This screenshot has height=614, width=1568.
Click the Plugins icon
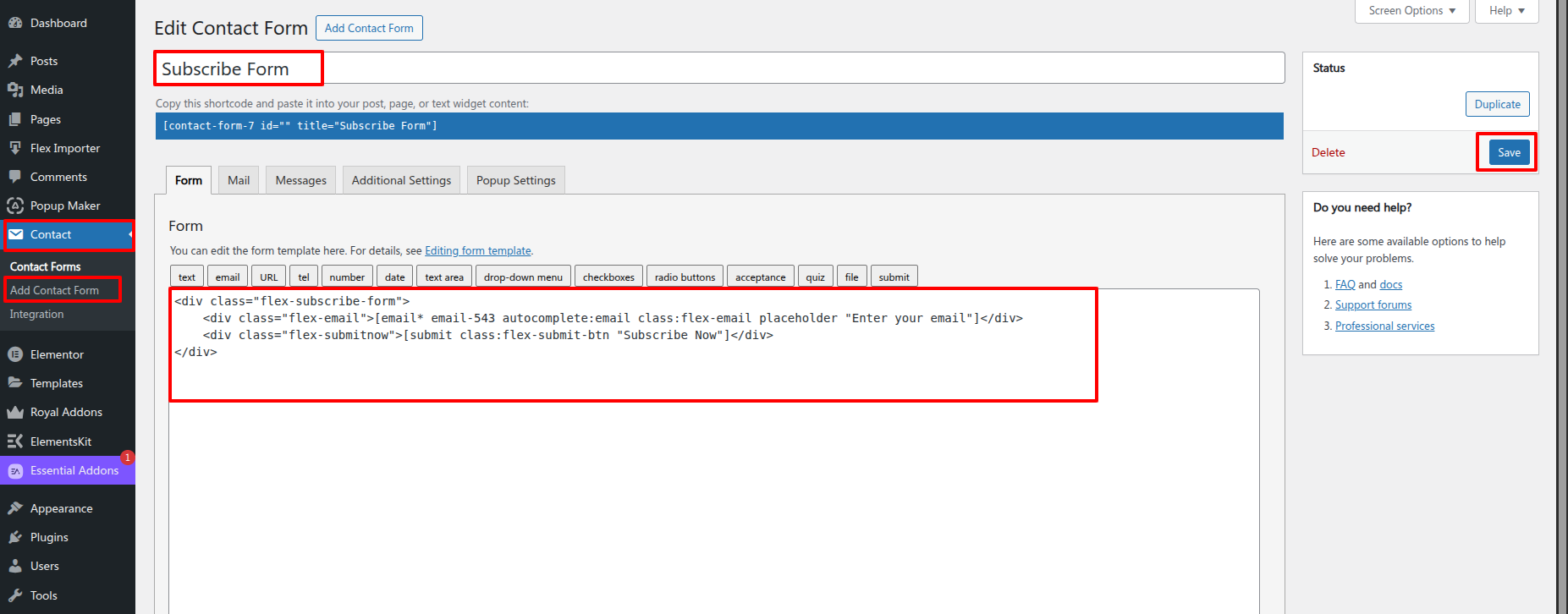point(15,537)
